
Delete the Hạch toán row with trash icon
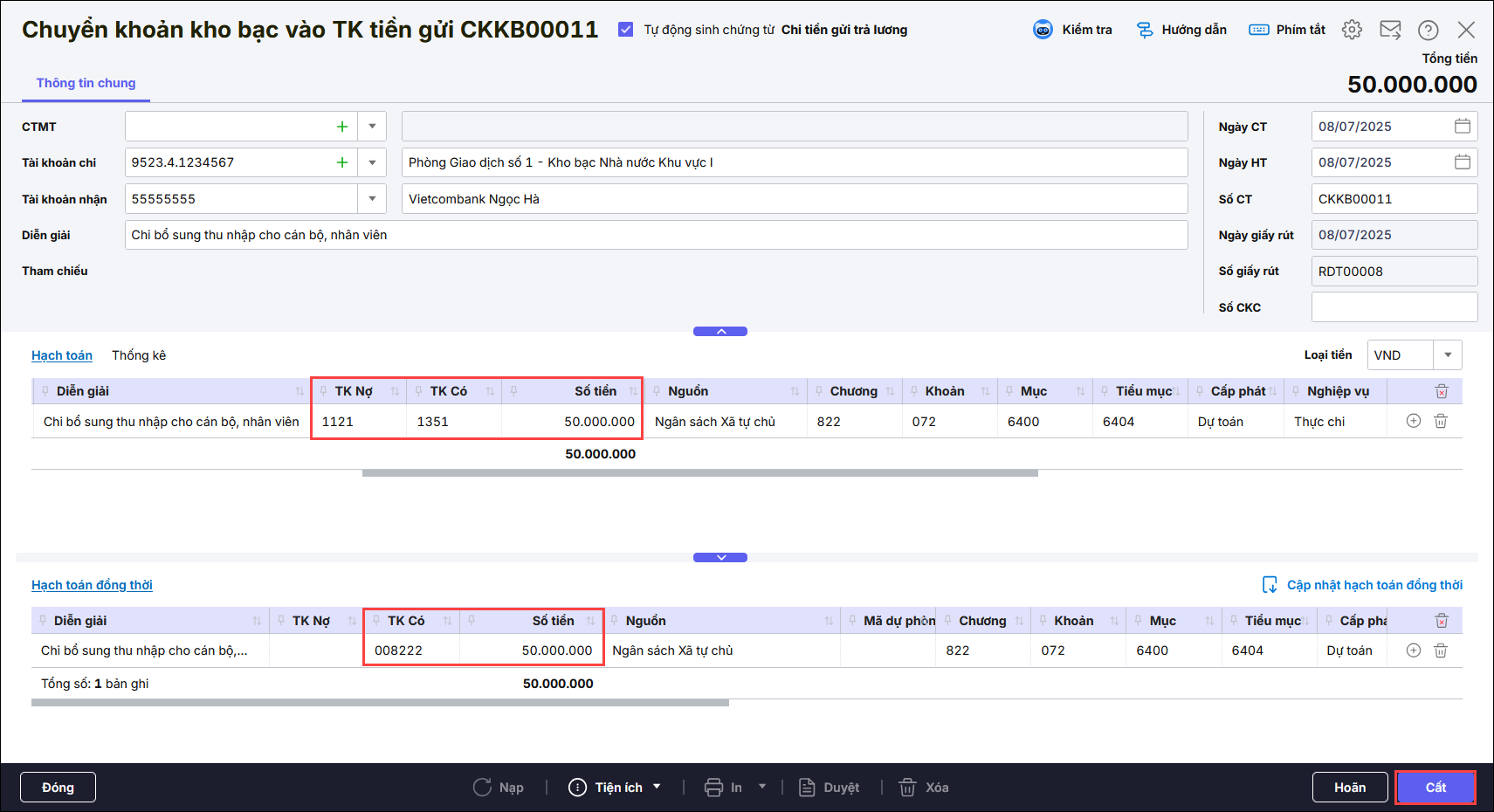click(1441, 421)
